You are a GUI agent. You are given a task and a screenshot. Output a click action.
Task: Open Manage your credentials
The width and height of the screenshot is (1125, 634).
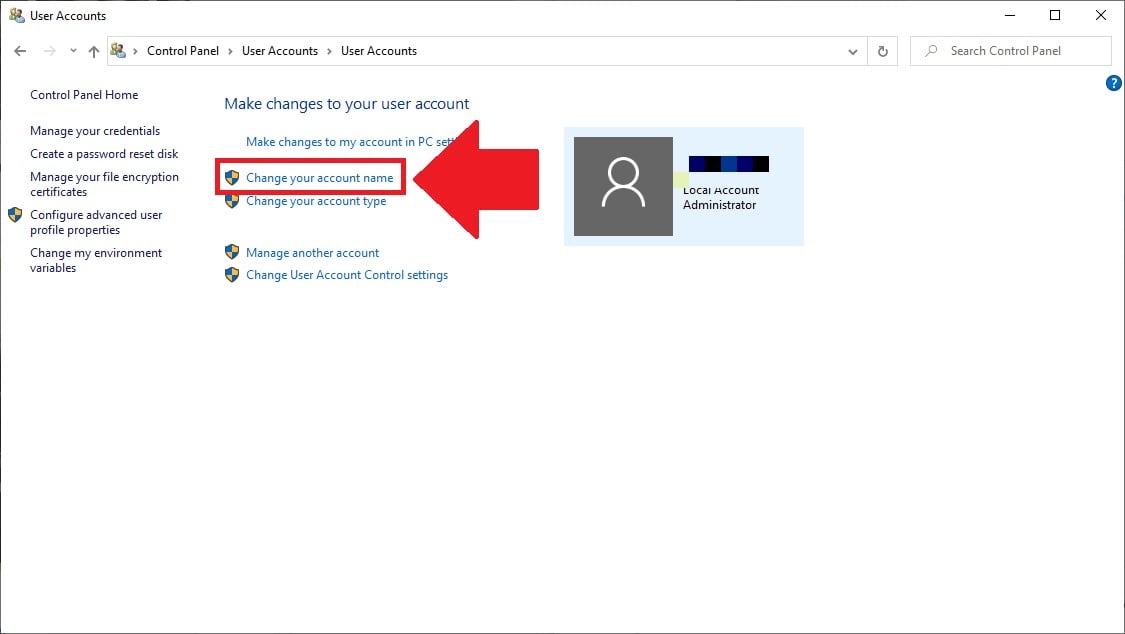pyautogui.click(x=95, y=131)
